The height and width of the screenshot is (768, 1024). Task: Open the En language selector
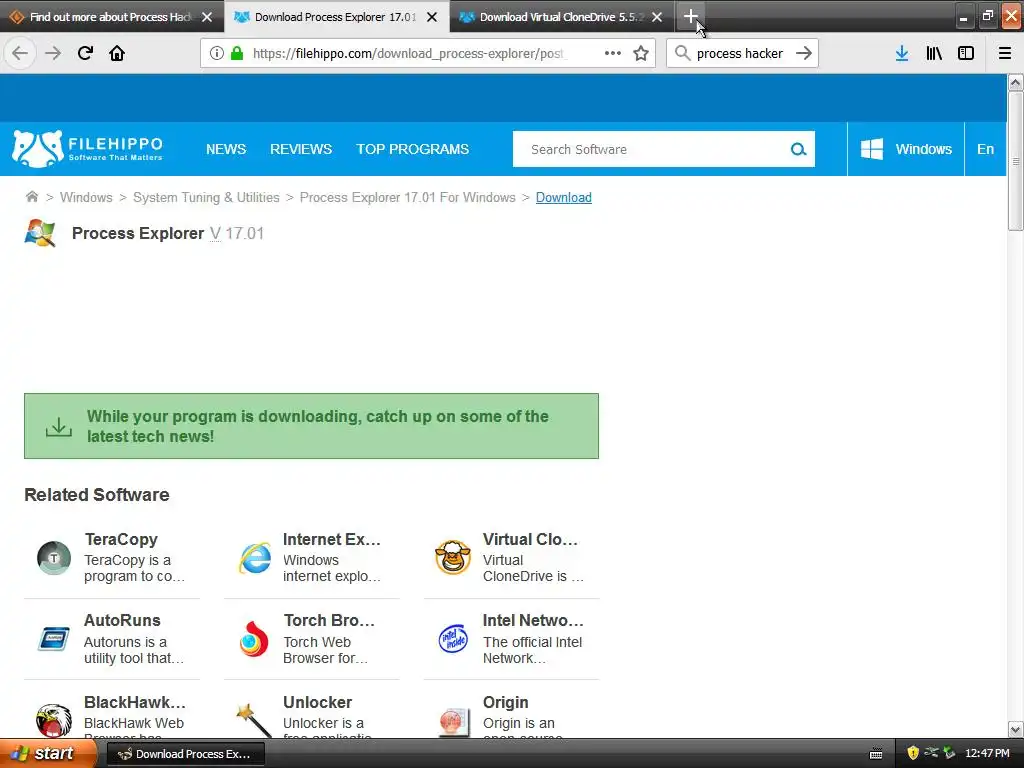(985, 149)
